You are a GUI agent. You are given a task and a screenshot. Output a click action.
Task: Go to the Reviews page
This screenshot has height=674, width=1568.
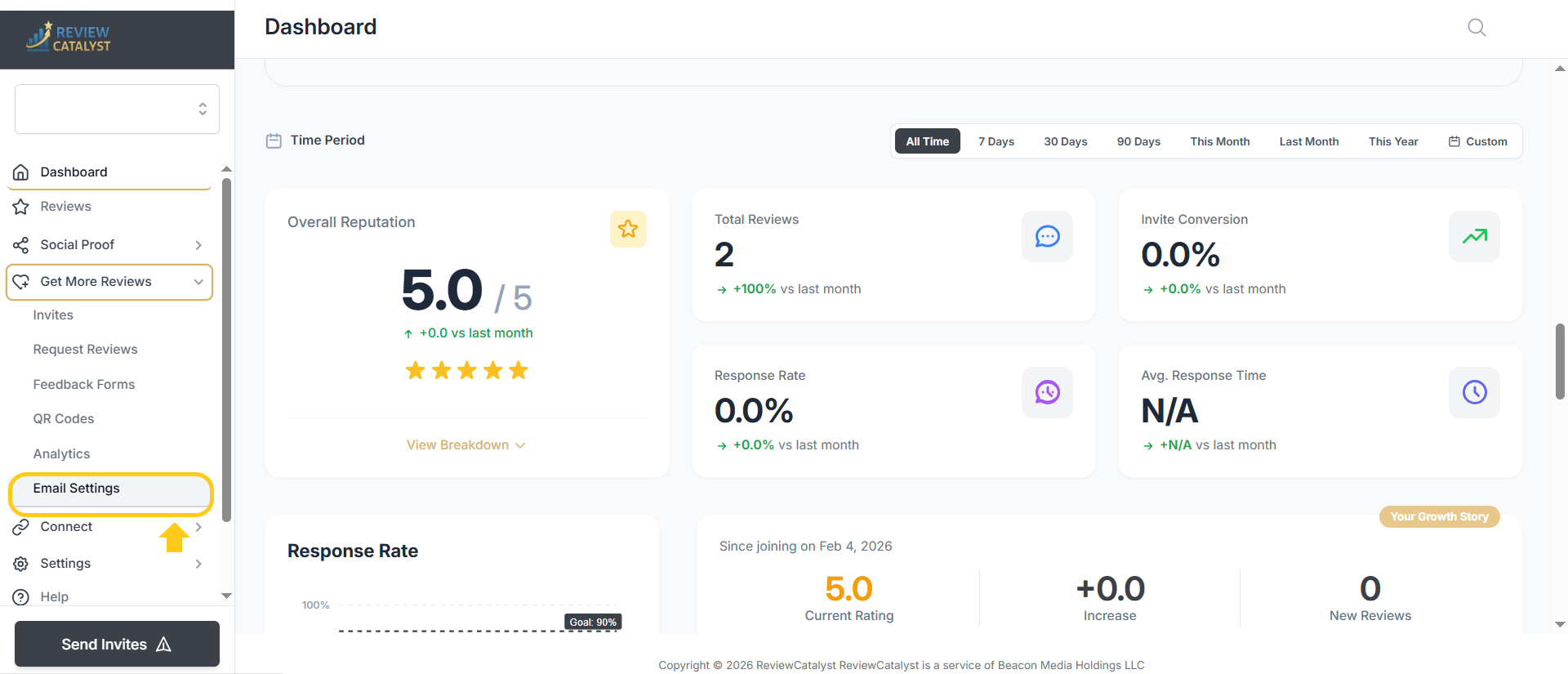[65, 207]
